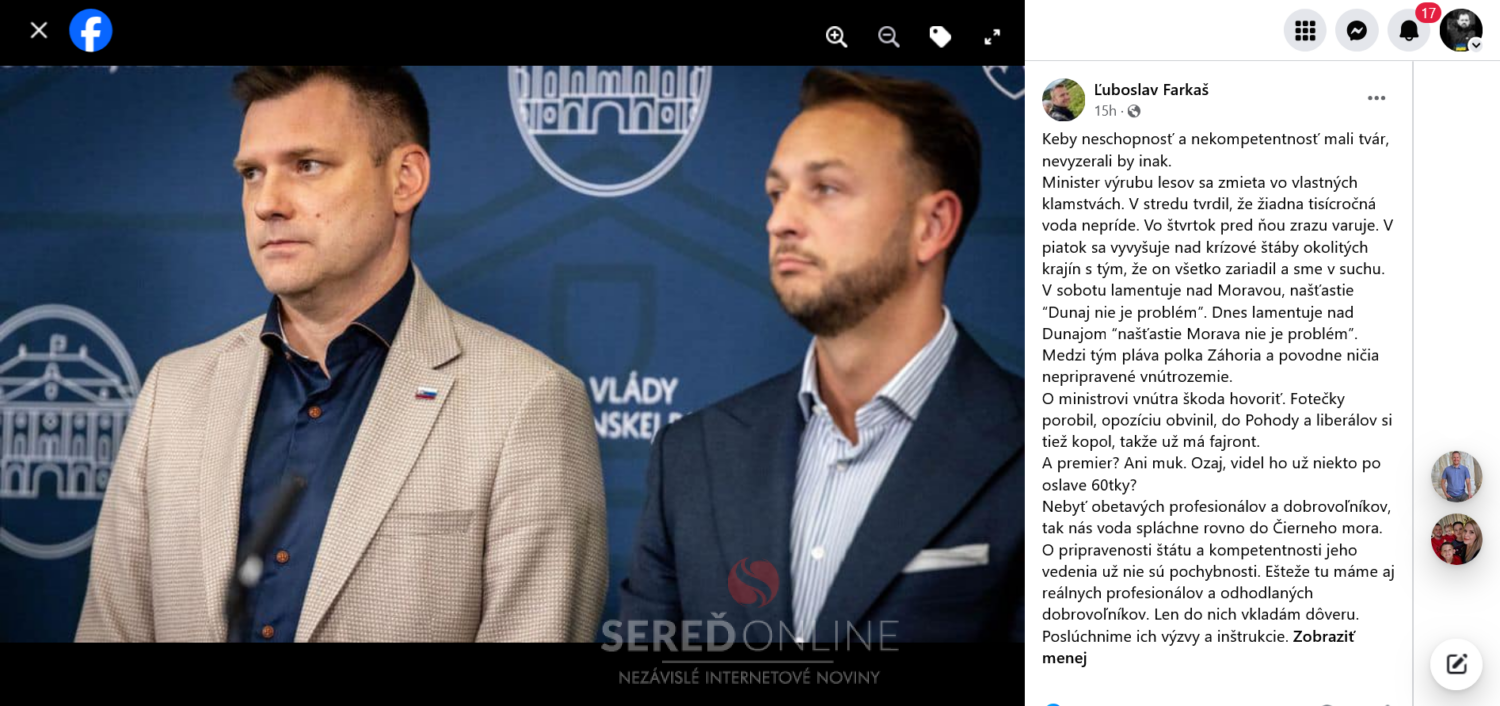
Task: Open the 15h post timestamp link
Action: point(1105,111)
